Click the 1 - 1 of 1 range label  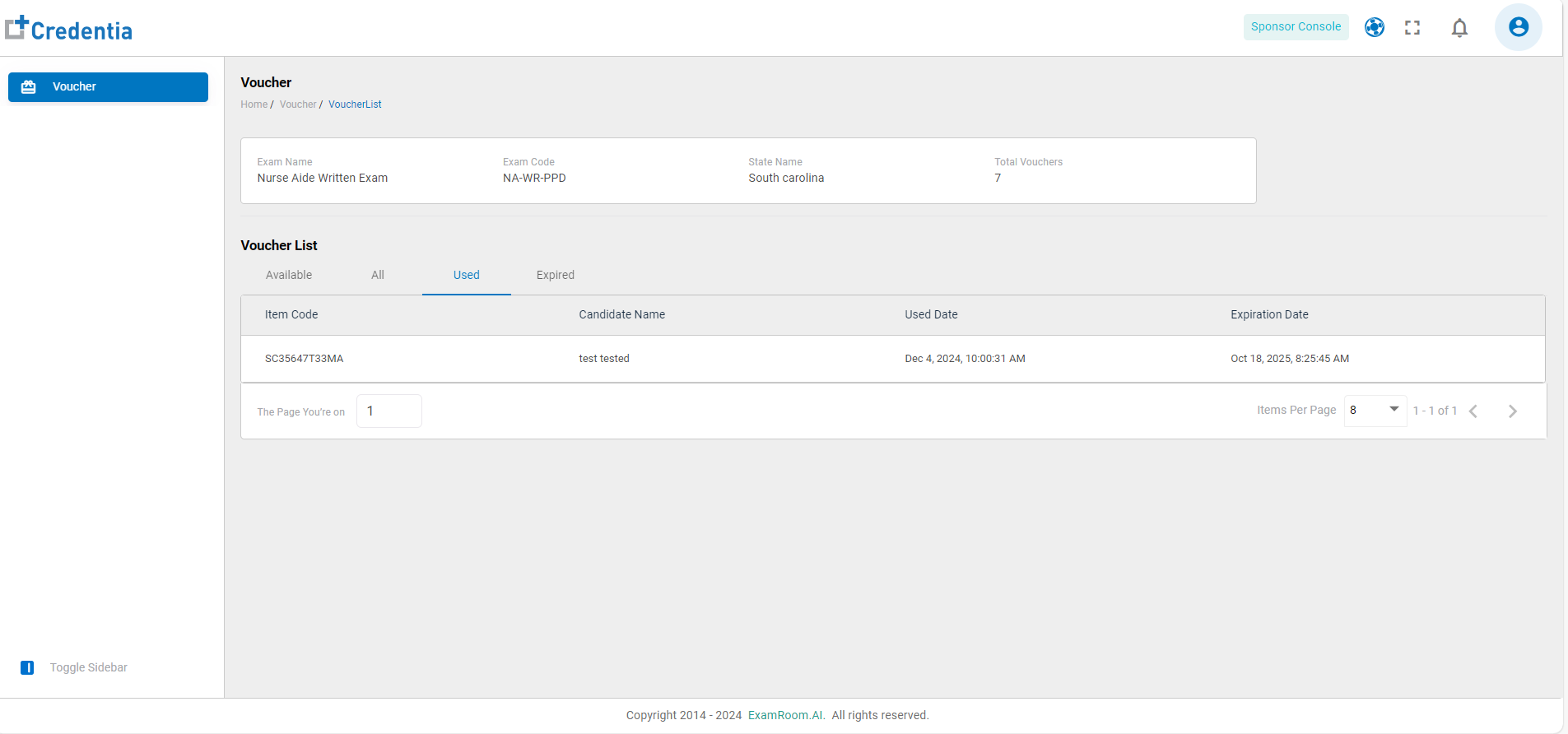pos(1435,411)
